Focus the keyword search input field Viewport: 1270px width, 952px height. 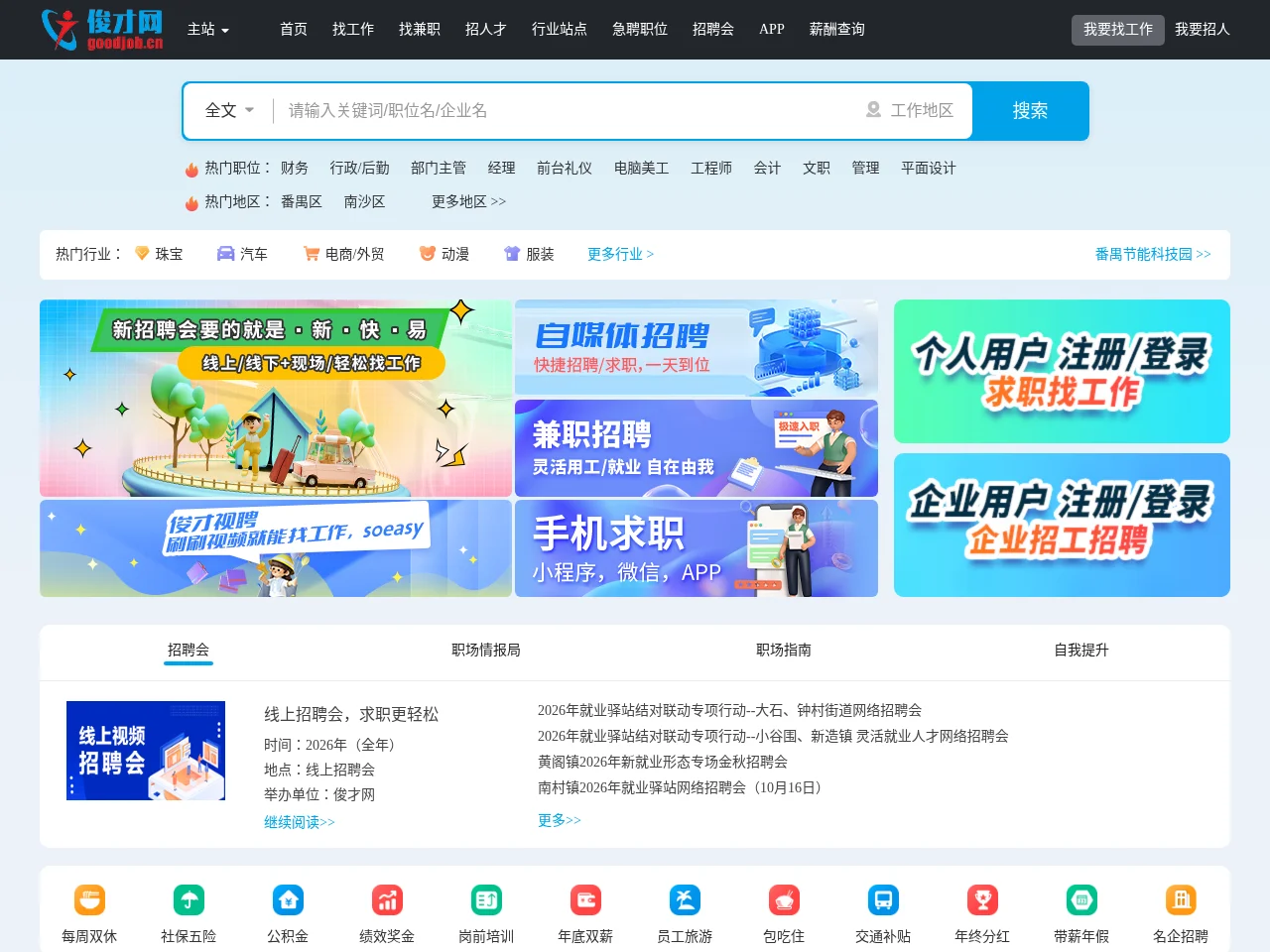click(x=566, y=110)
